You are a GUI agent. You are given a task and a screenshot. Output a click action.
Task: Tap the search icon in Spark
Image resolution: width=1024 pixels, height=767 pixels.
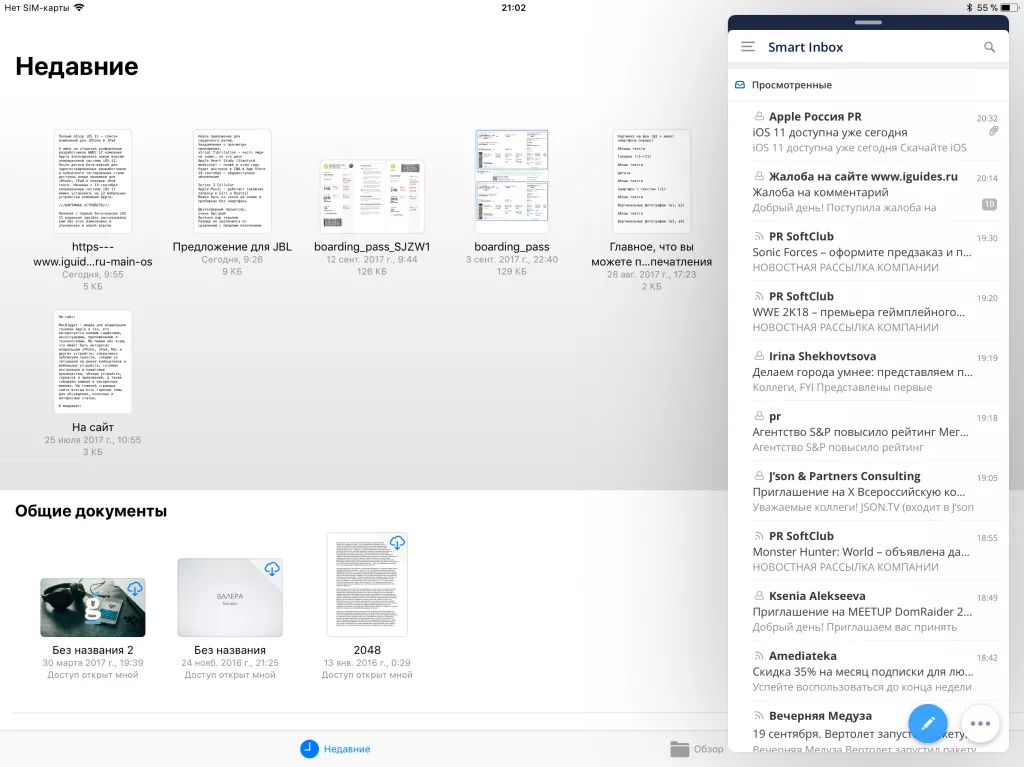(x=990, y=46)
